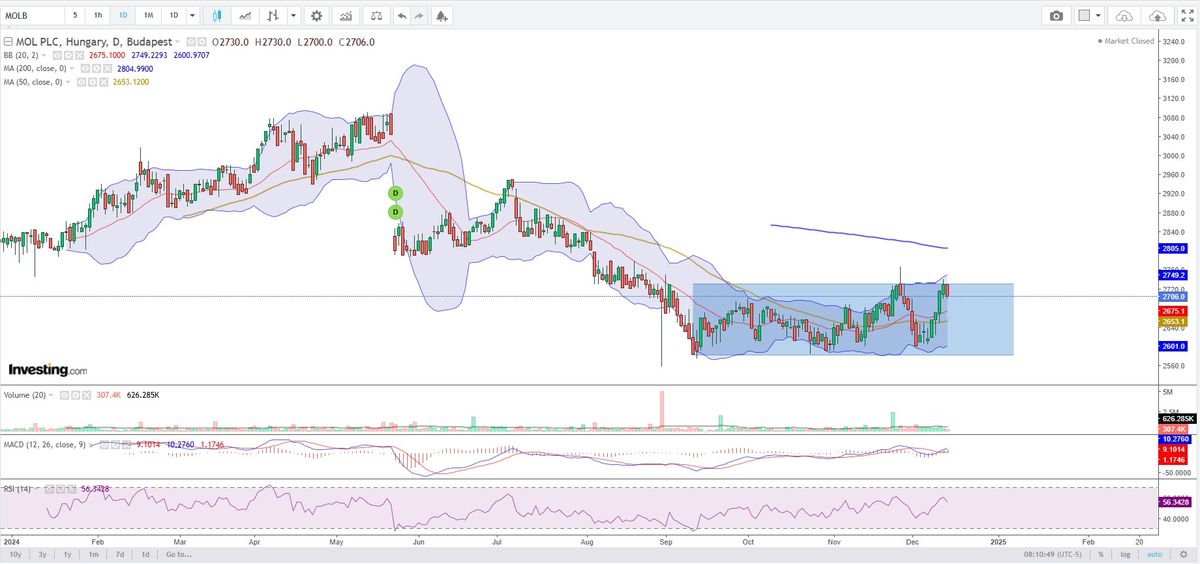Show 7d date range
Screen dimensions: 1200x564
point(119,554)
